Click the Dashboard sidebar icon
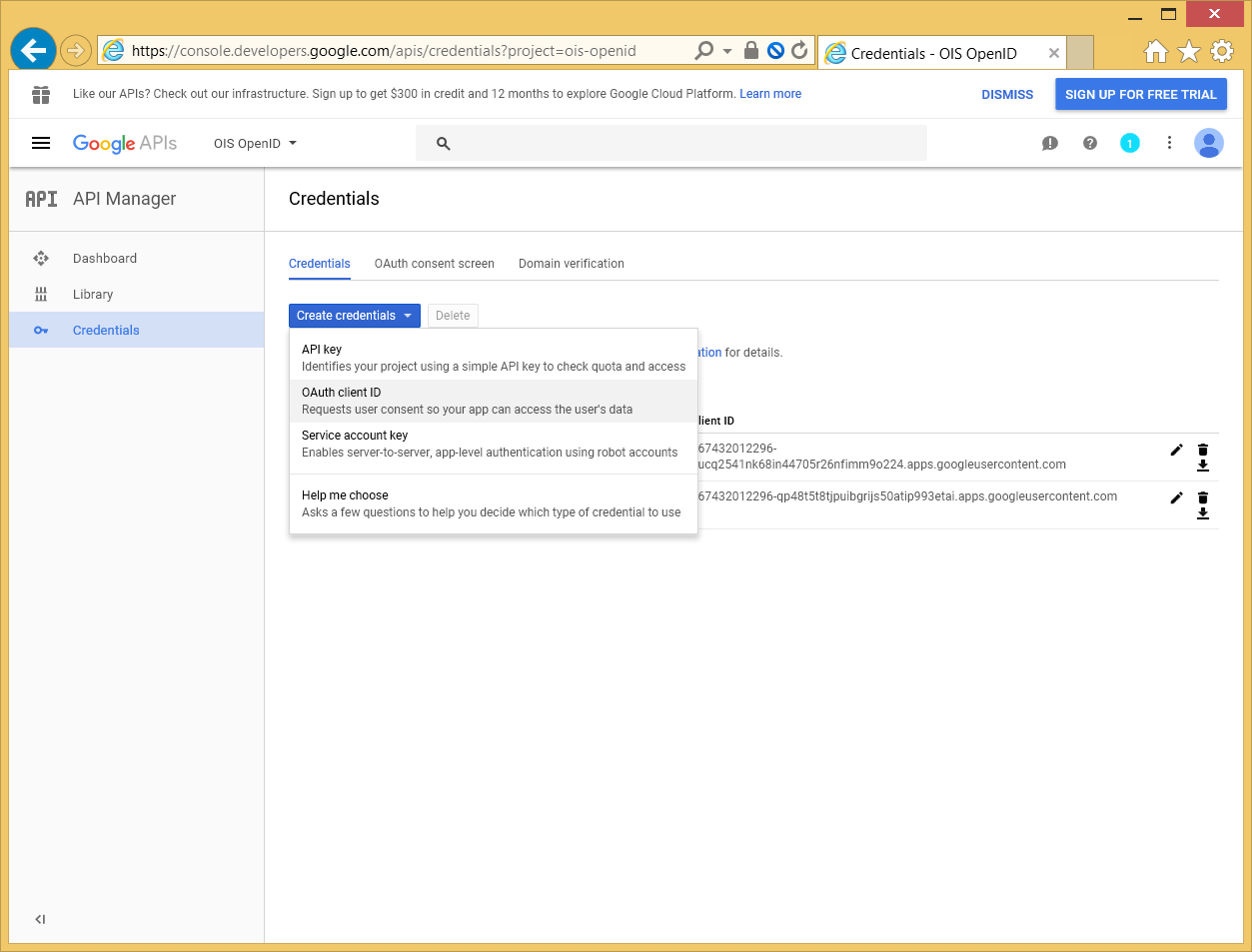This screenshot has height=952, width=1252. (41, 258)
